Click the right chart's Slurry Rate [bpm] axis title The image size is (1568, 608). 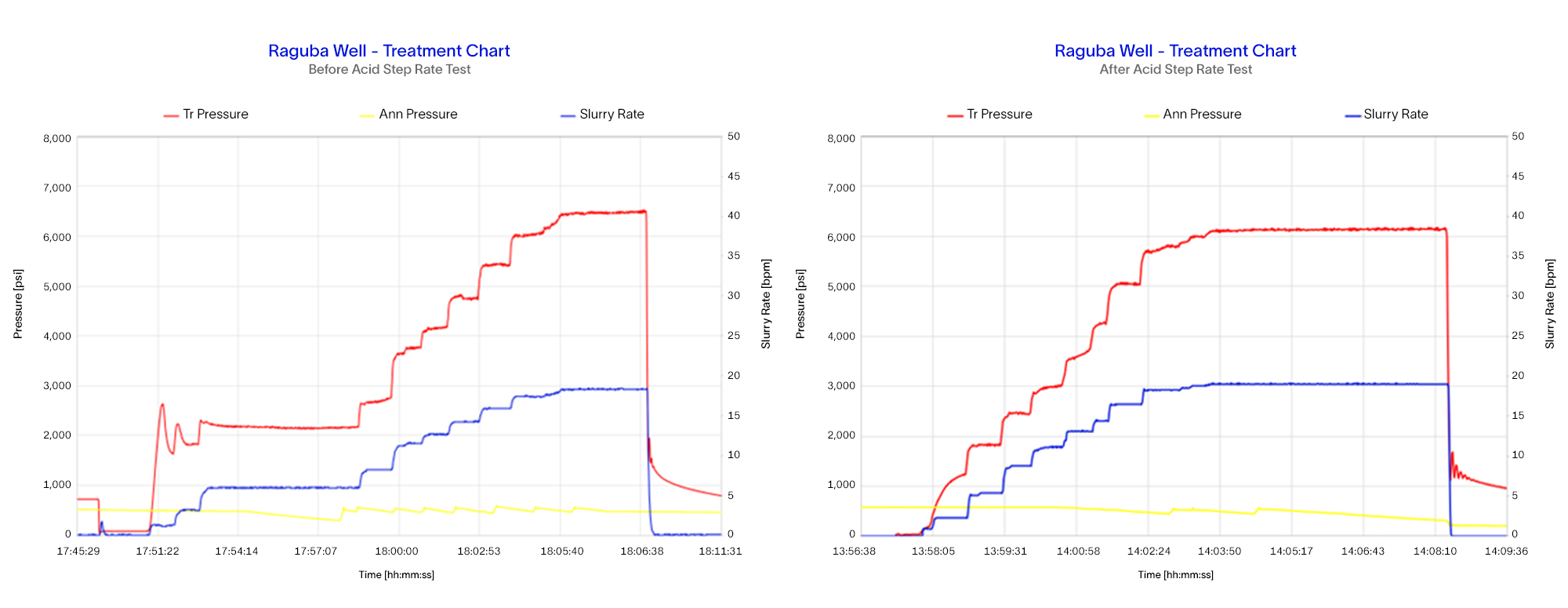[1550, 304]
